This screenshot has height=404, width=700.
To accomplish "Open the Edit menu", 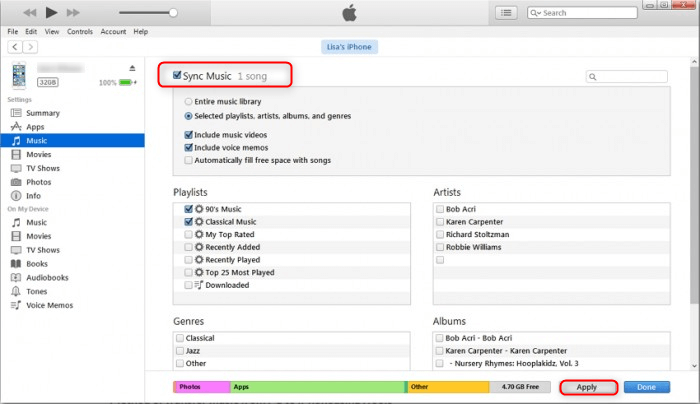I will pos(31,32).
